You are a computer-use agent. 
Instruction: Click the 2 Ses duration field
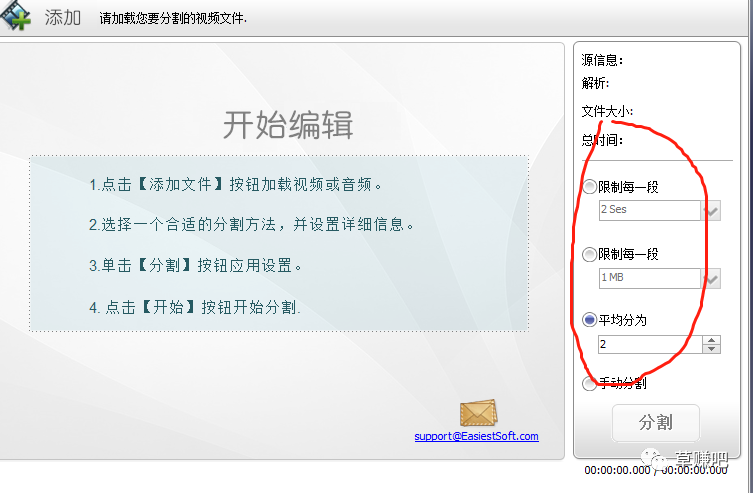click(x=649, y=210)
